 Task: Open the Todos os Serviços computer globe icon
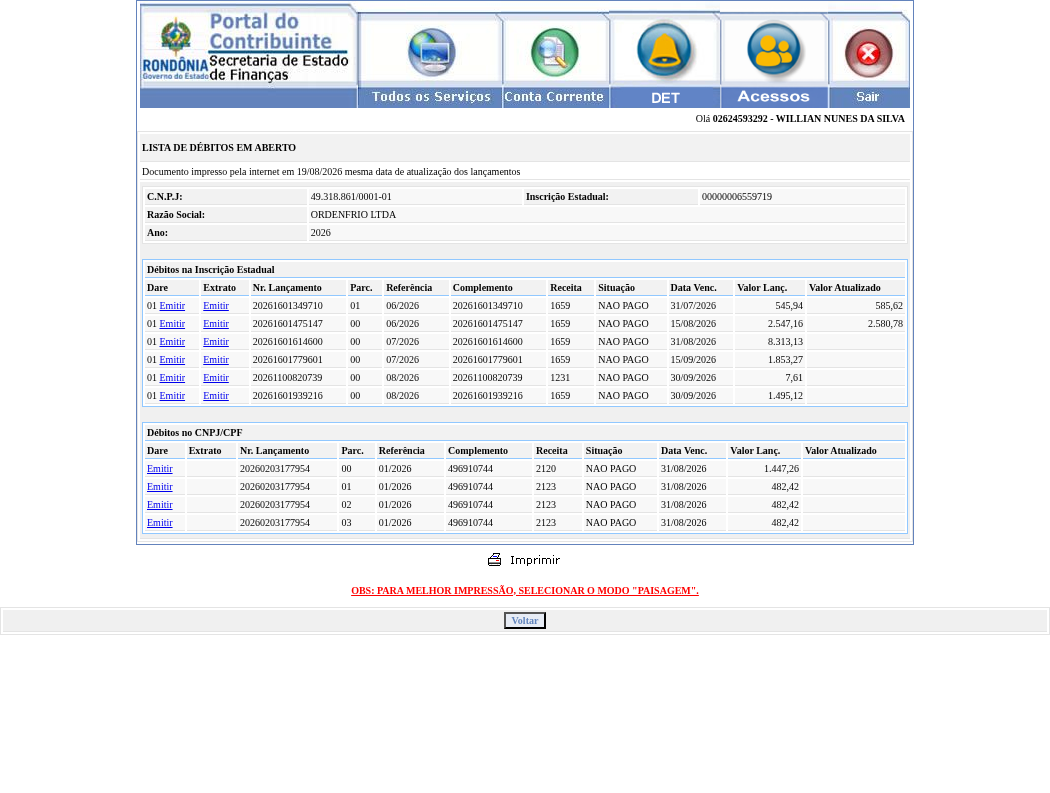[432, 52]
